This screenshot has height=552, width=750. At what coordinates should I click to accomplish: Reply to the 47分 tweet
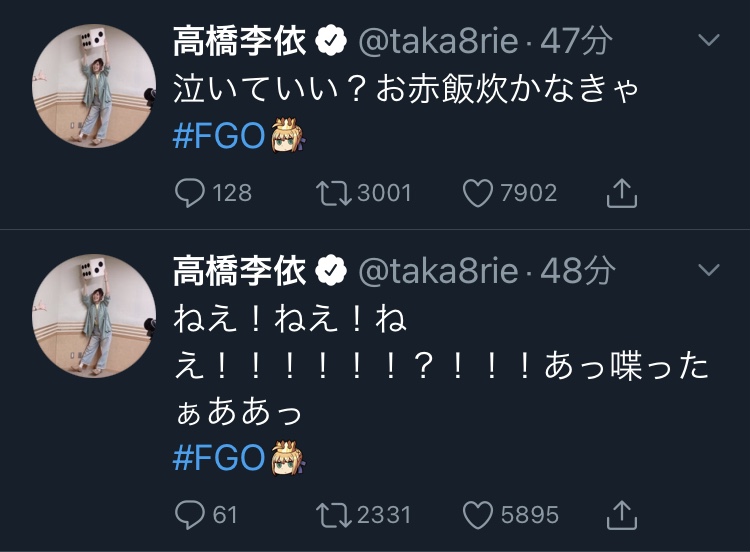click(x=191, y=192)
